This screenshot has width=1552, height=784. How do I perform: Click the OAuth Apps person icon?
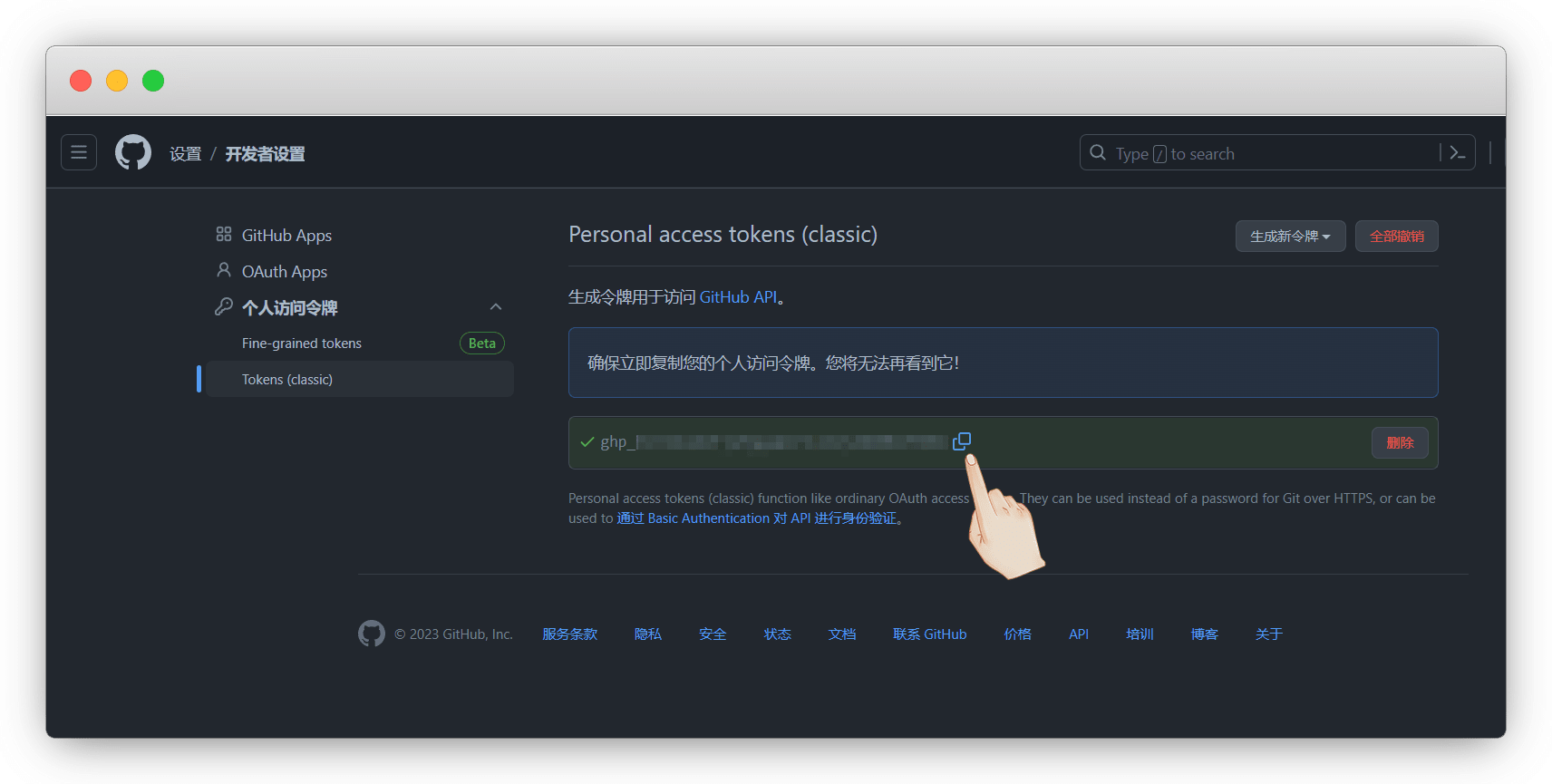pos(224,270)
